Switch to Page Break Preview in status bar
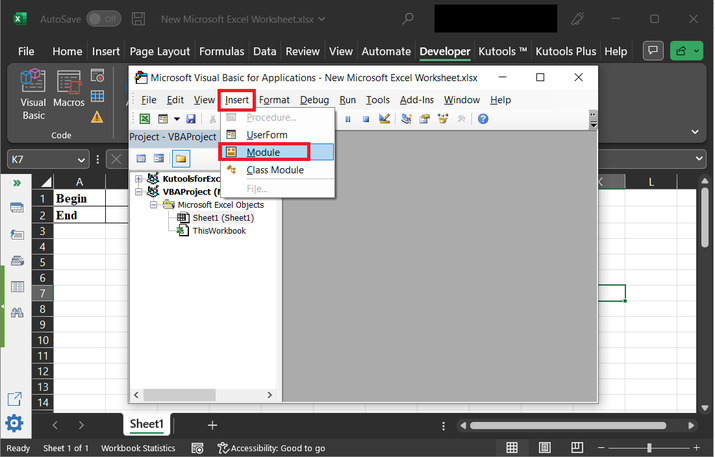 click(x=577, y=448)
